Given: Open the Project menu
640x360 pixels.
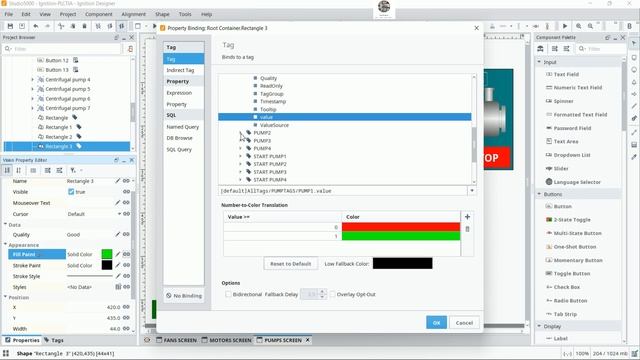Looking at the screenshot, I should (x=68, y=14).
